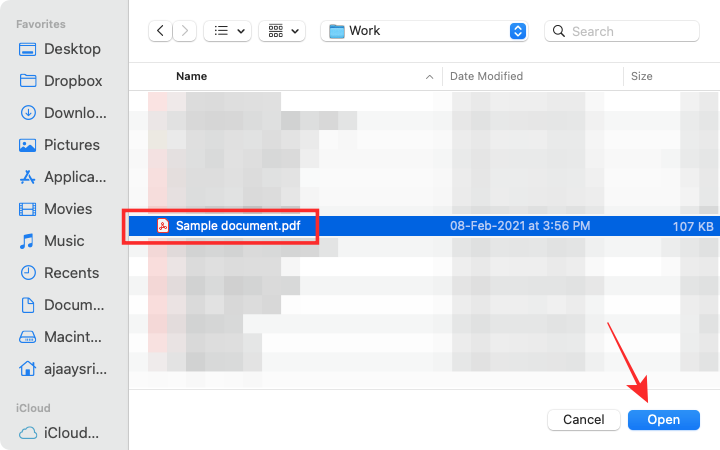Click the Downloads arrow-circle icon
Viewport: 720px width, 450px height.
(28, 113)
